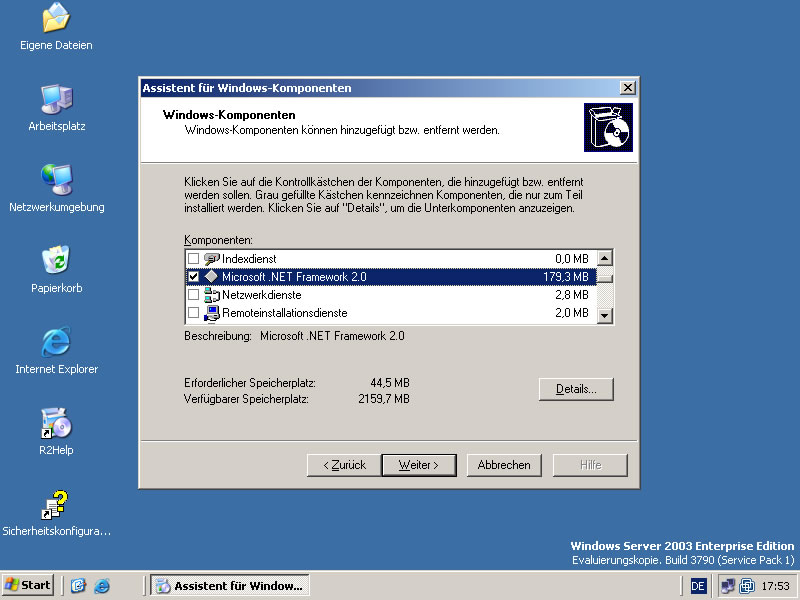Select the Arbeitsplatz desktop icon
Viewport: 800px width, 600px height.
pos(56,100)
